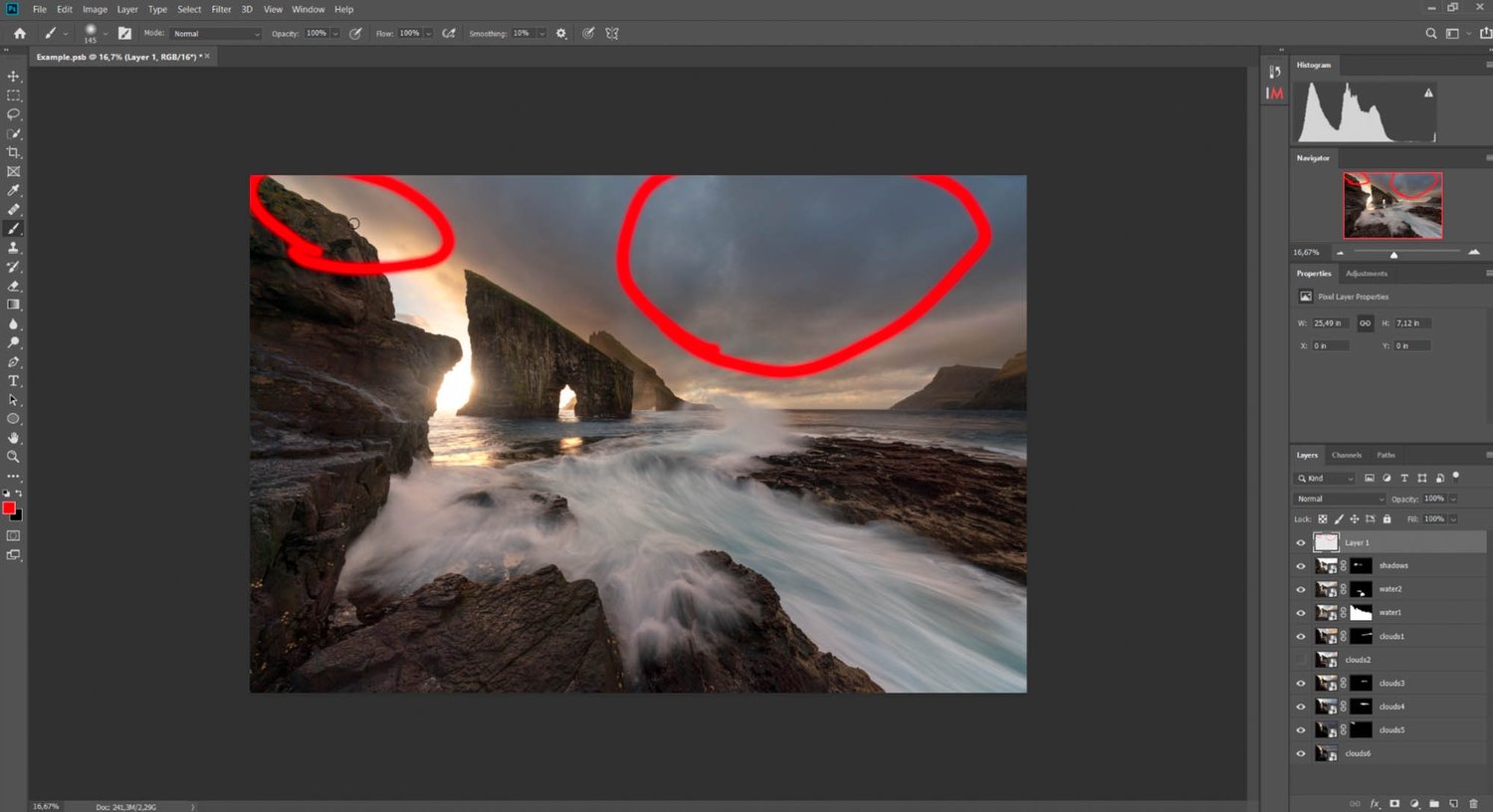
Task: Select the Lasso tool
Action: click(14, 114)
